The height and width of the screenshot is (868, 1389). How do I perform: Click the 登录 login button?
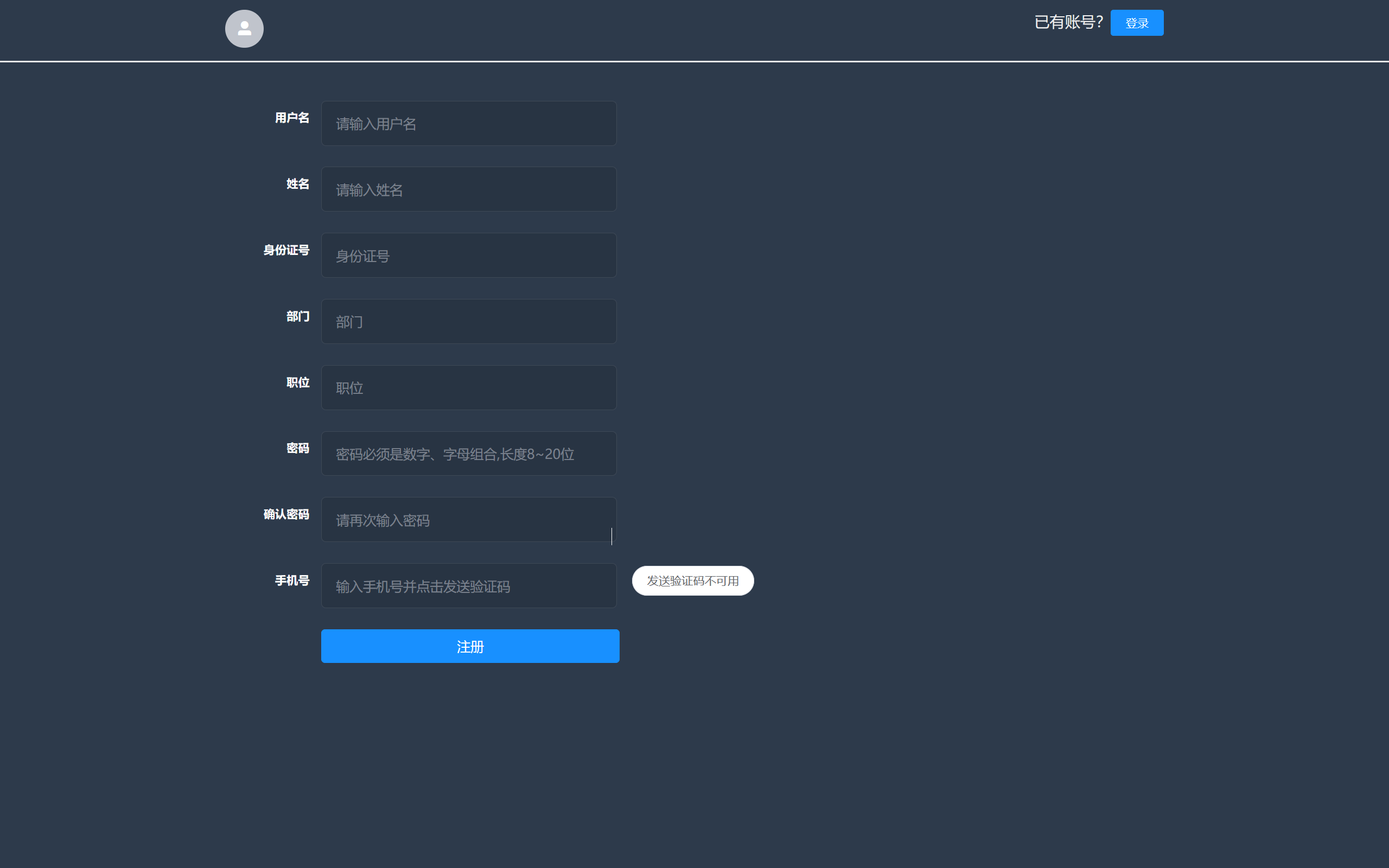pyautogui.click(x=1137, y=23)
